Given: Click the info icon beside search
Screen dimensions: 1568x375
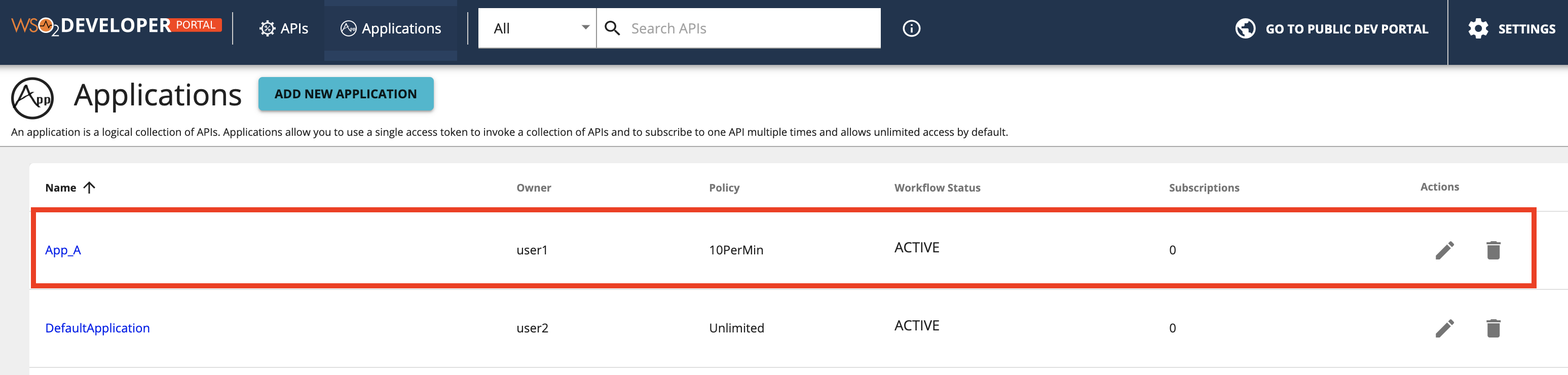Looking at the screenshot, I should tap(911, 28).
